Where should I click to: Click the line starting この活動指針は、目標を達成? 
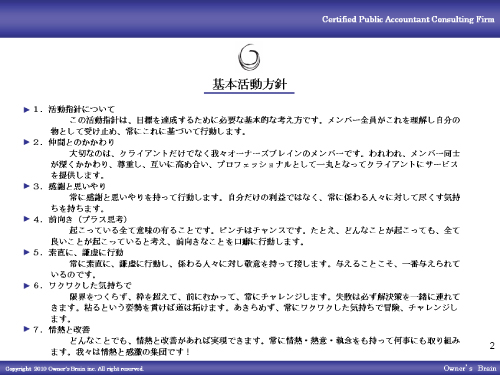(x=265, y=120)
